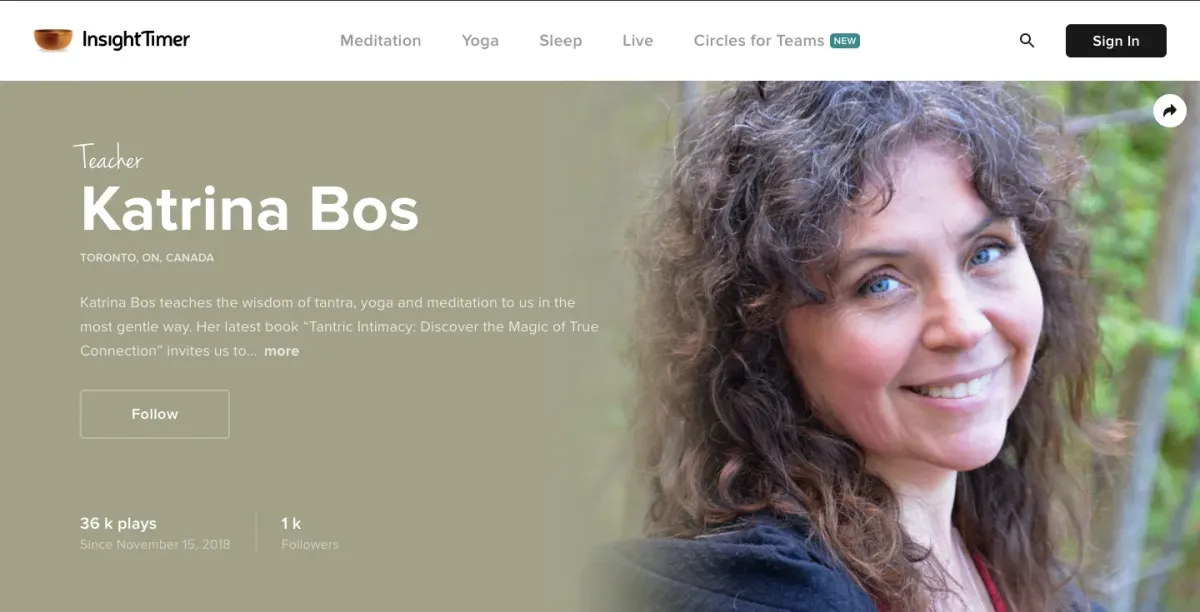Click the NEW badge beside Circles for Teams

point(846,41)
